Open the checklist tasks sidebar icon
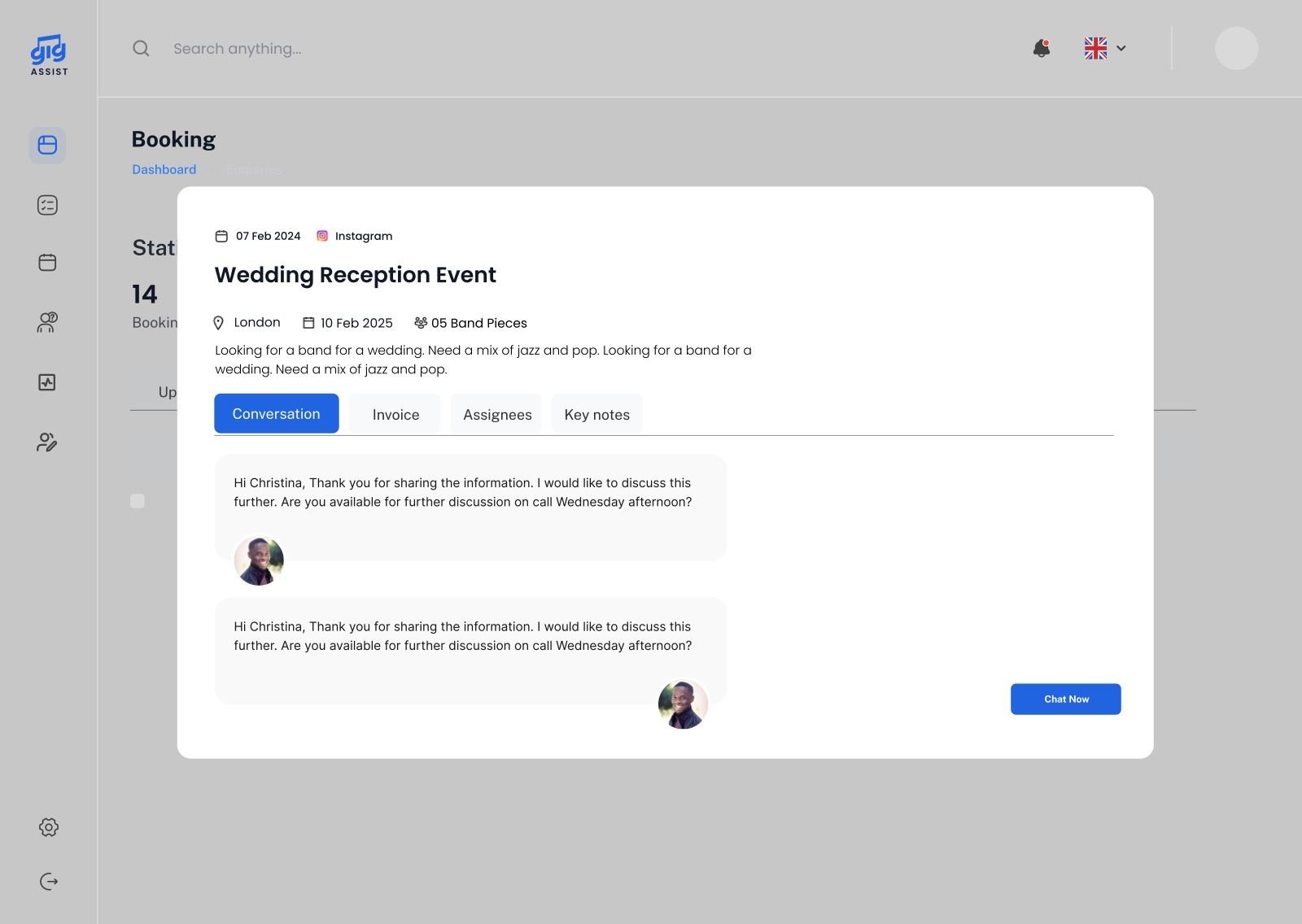 [x=47, y=205]
